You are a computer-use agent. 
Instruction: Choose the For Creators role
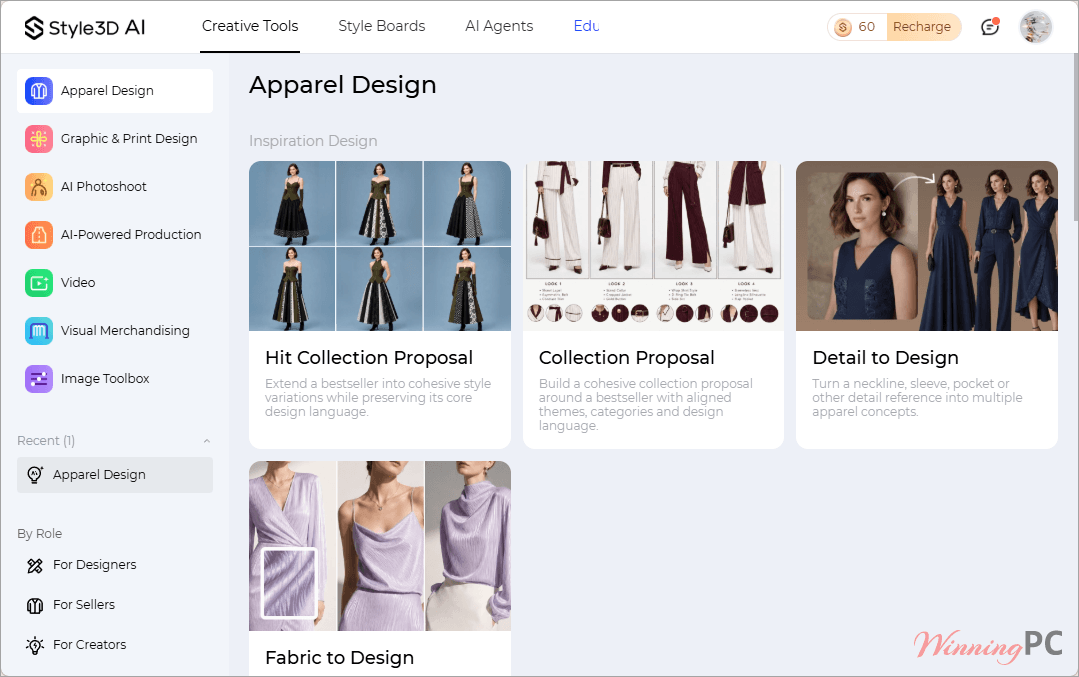89,645
